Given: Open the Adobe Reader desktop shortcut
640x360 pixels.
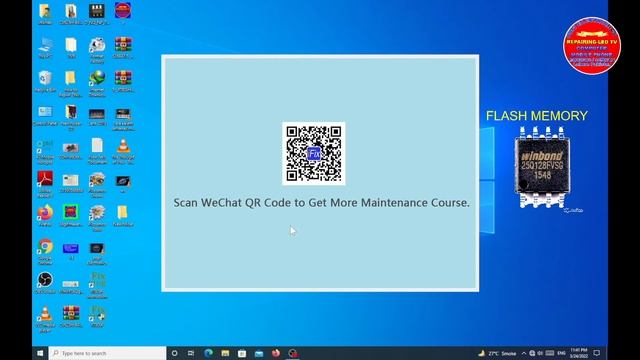Looking at the screenshot, I should pos(45,183).
